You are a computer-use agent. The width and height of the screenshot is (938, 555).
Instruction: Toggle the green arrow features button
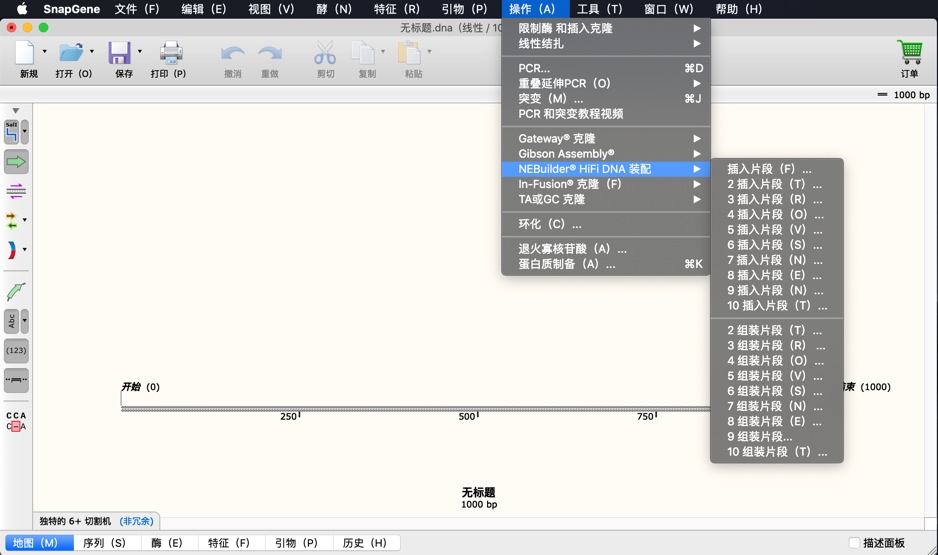[16, 161]
